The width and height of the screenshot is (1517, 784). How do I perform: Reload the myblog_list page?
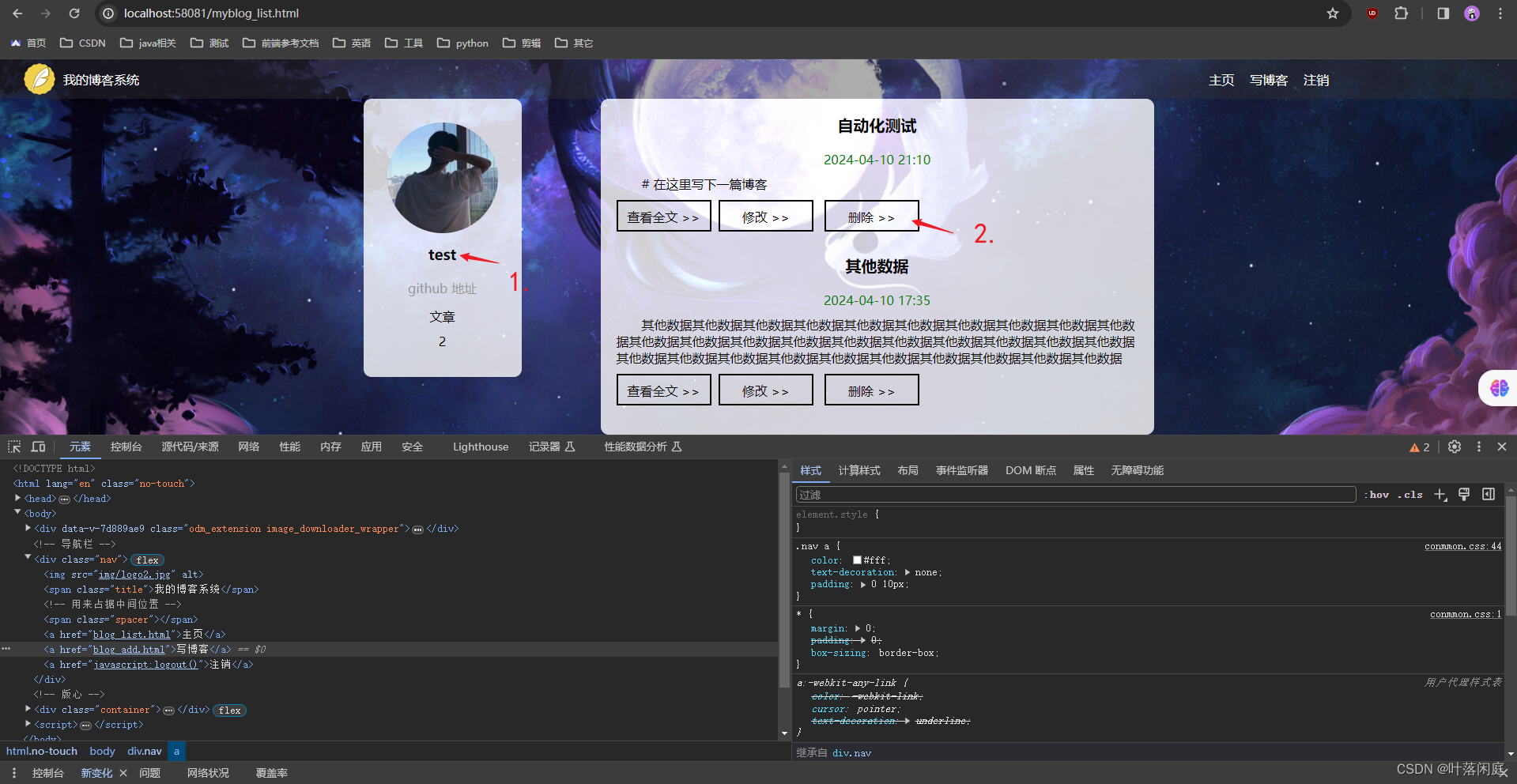74,13
